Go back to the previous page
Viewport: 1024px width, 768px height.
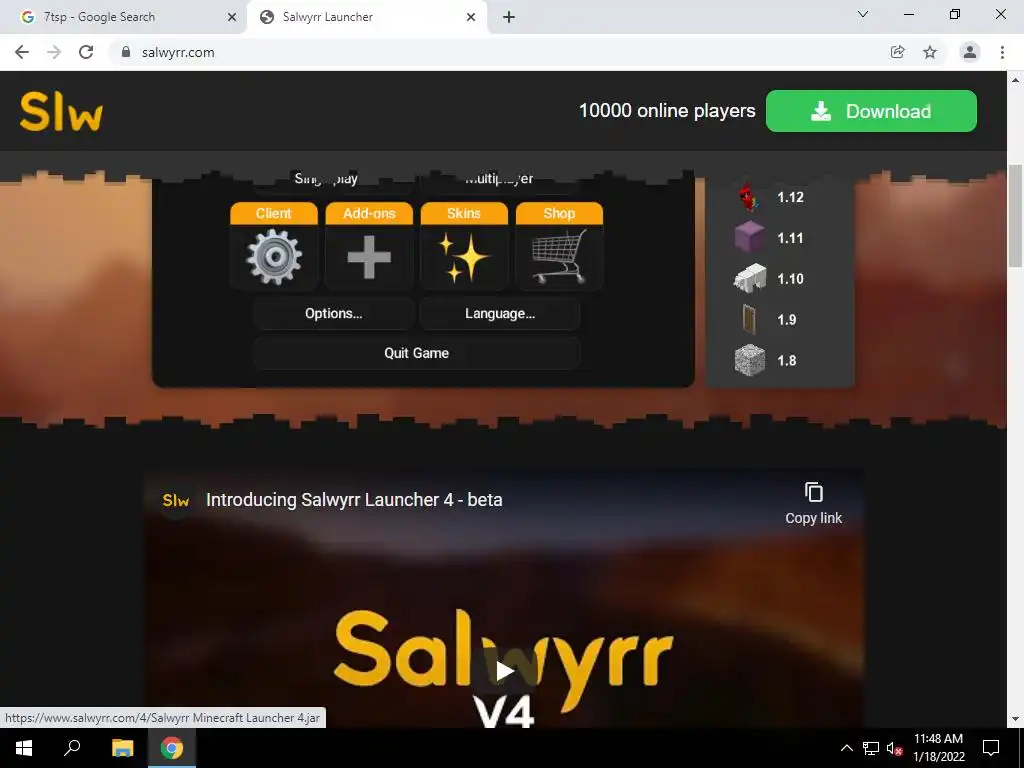22,52
